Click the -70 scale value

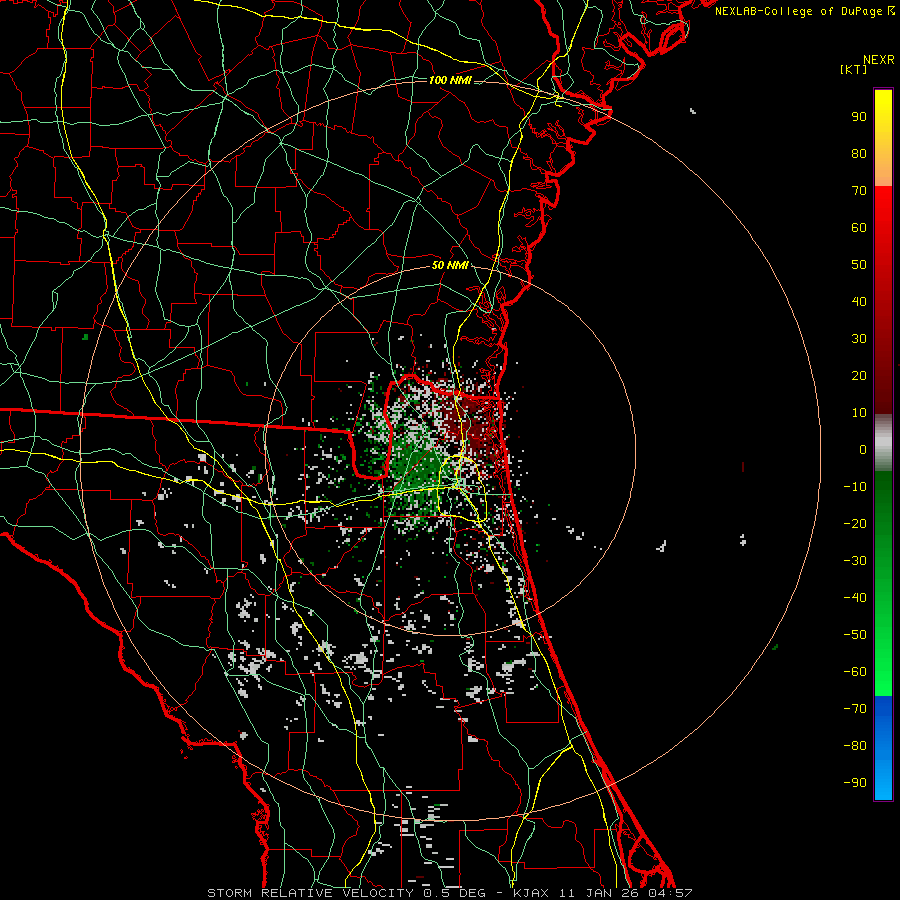[855, 709]
